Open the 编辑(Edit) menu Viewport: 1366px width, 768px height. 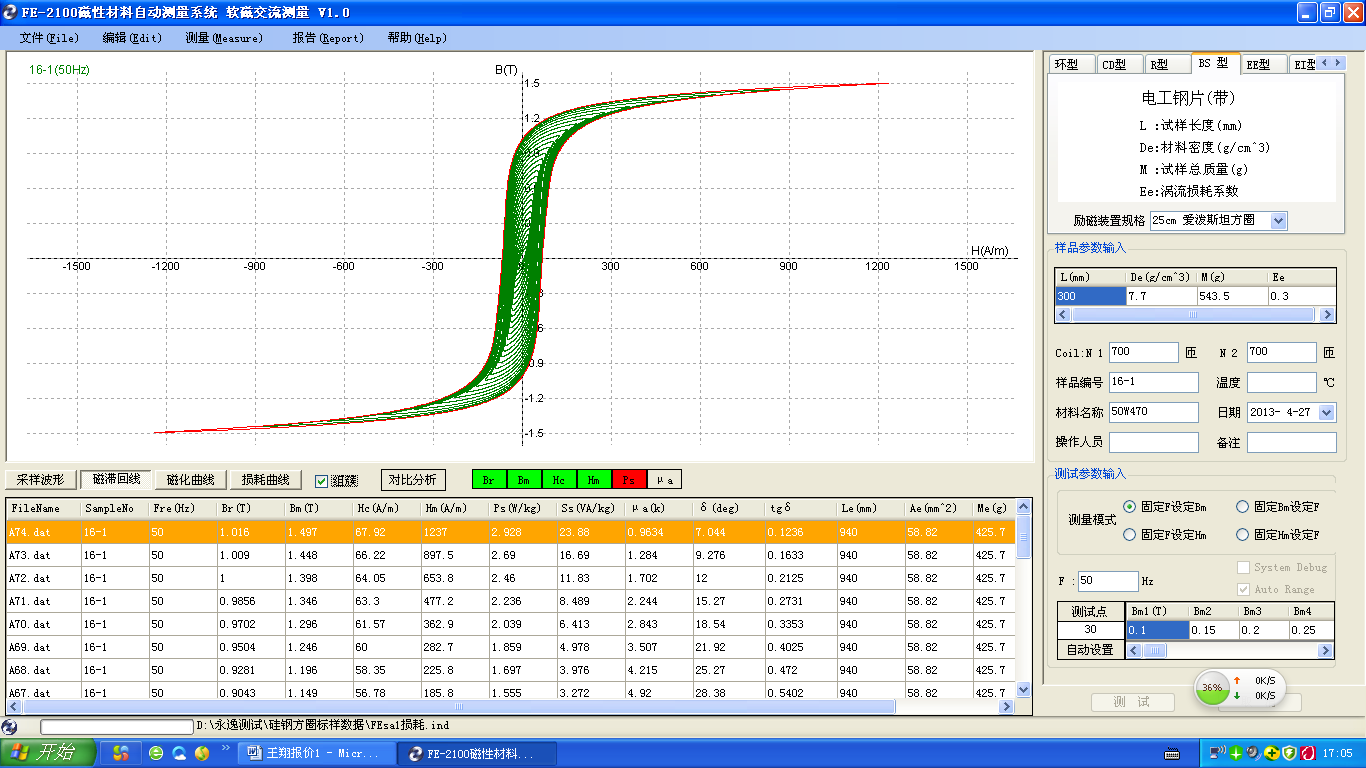[132, 38]
